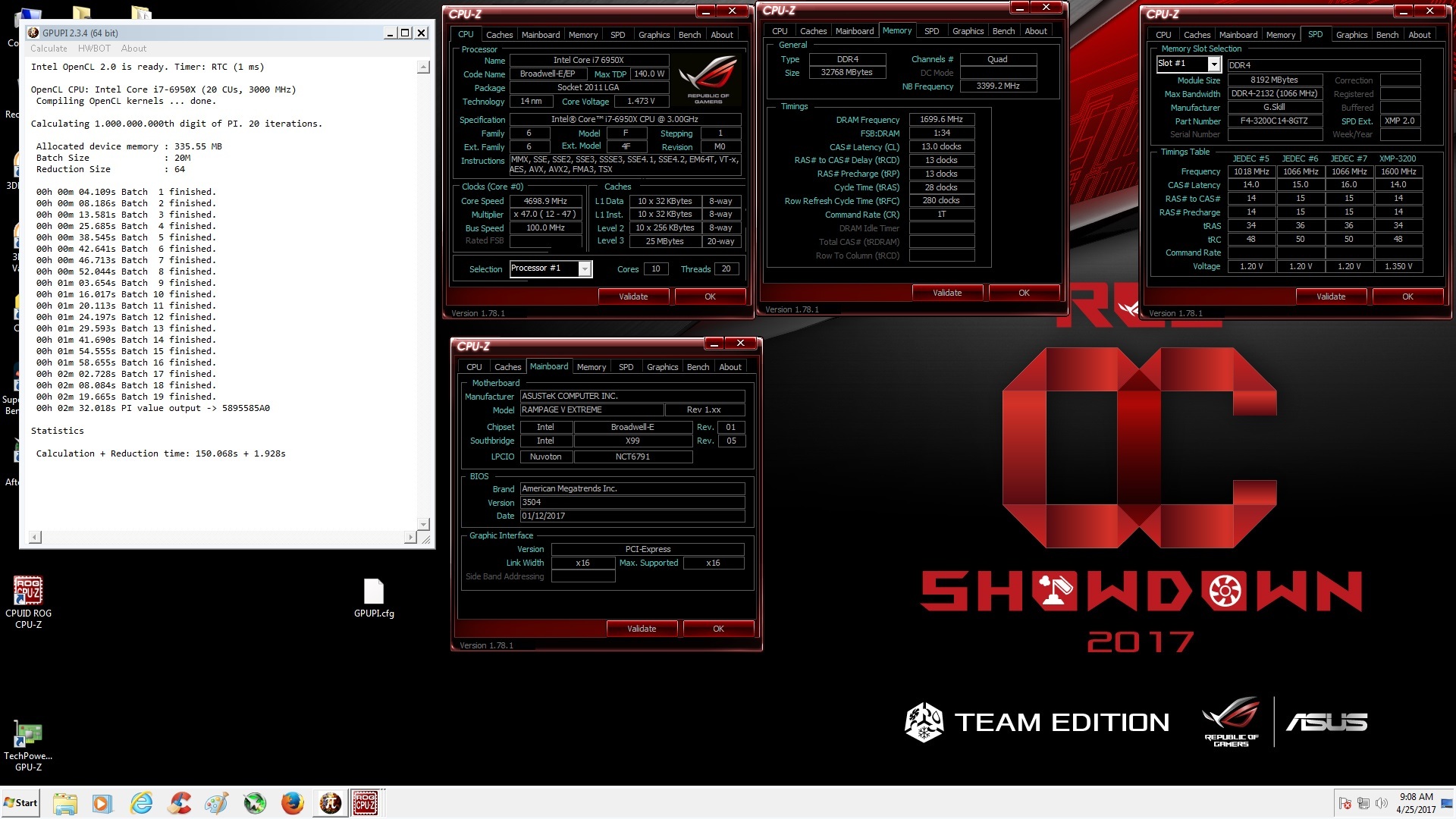Switch to Caches tab in CPU-Z processor window
This screenshot has height=819, width=1456.
pyautogui.click(x=499, y=35)
